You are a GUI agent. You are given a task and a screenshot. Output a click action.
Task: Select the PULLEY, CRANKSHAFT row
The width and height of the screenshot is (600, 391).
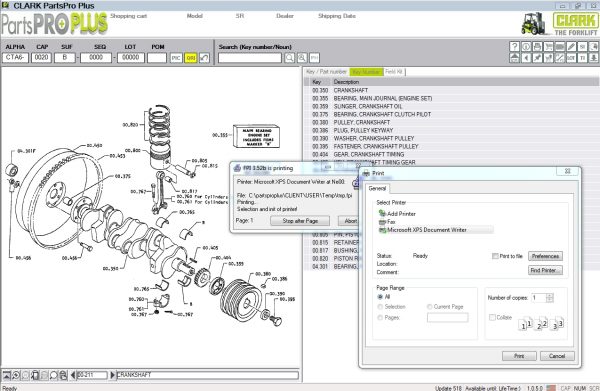tap(452, 122)
